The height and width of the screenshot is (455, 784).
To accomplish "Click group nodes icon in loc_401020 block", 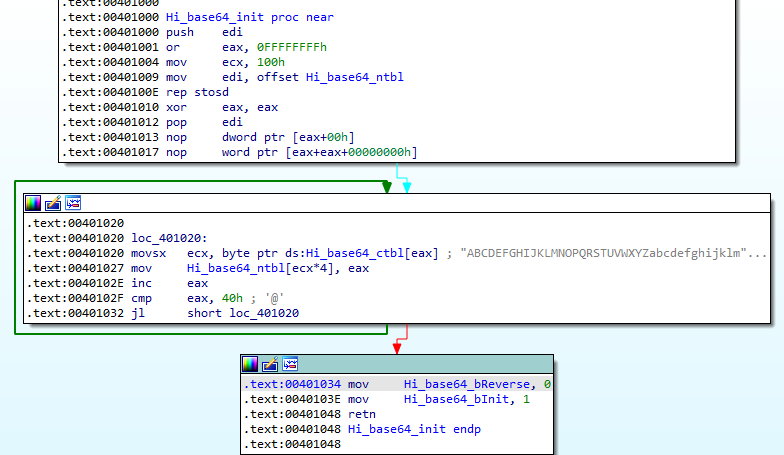I will coord(73,203).
